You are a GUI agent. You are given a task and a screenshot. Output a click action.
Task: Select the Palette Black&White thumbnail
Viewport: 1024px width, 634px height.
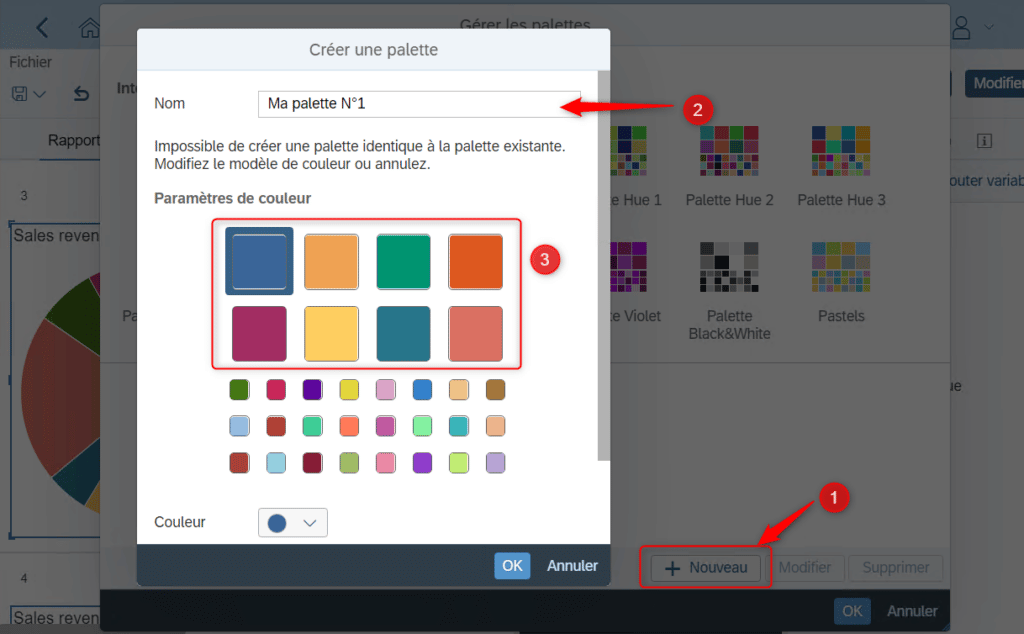[729, 267]
